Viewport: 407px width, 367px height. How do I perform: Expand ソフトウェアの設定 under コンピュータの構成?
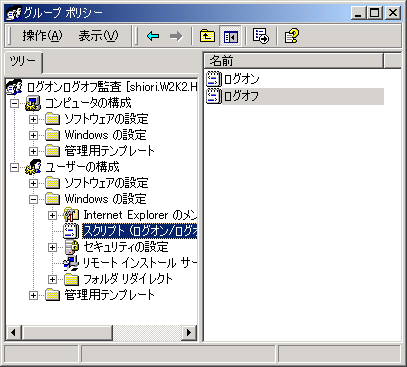pos(33,119)
